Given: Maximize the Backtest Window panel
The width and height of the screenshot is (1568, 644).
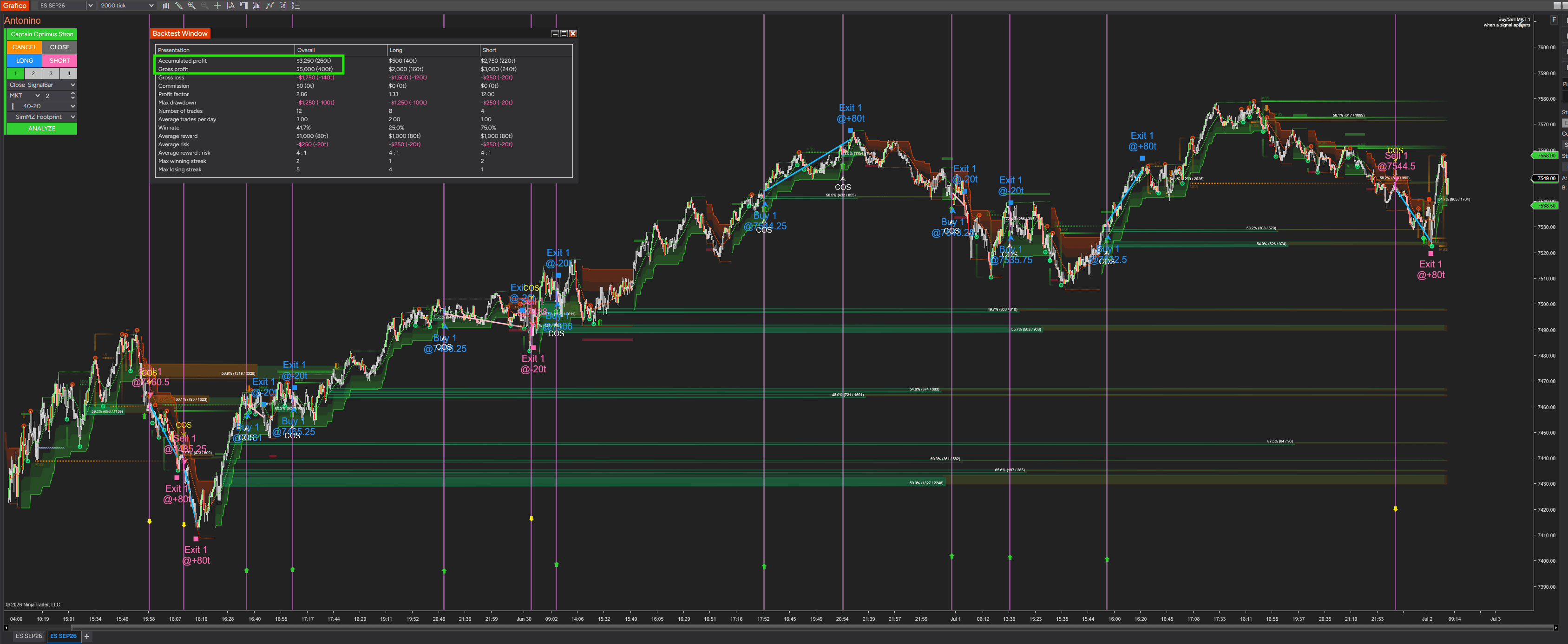Looking at the screenshot, I should (x=564, y=33).
